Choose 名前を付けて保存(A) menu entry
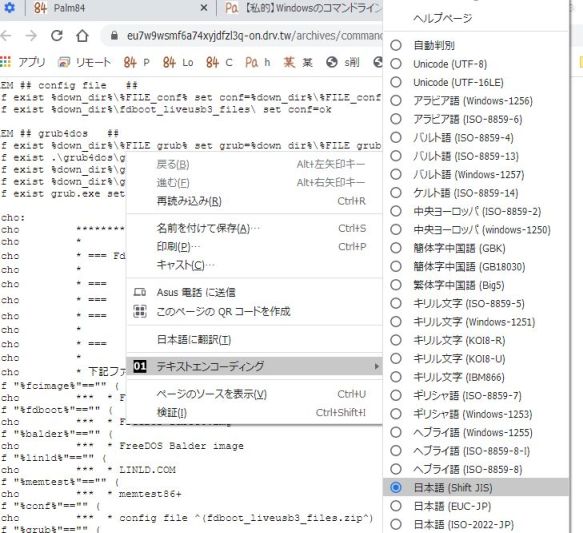583x533 pixels. pos(254,228)
